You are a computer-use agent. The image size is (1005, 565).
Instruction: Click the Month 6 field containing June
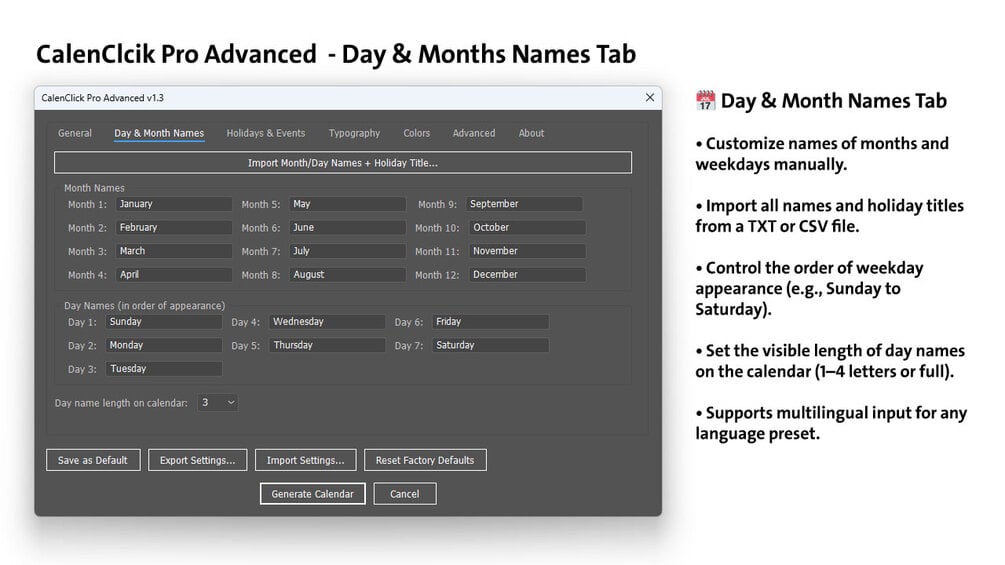coord(347,227)
